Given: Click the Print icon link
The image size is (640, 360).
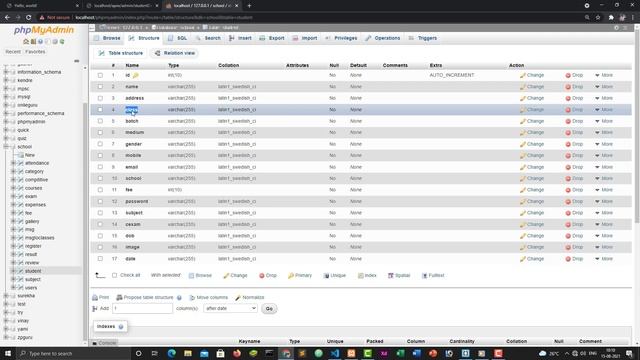Looking at the screenshot, I should [x=101, y=298].
